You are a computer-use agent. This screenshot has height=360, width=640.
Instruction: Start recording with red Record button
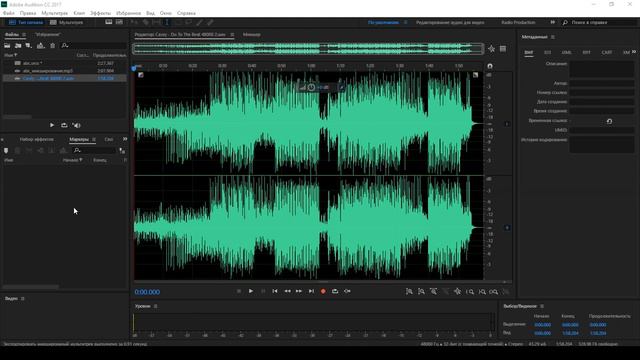[323, 291]
